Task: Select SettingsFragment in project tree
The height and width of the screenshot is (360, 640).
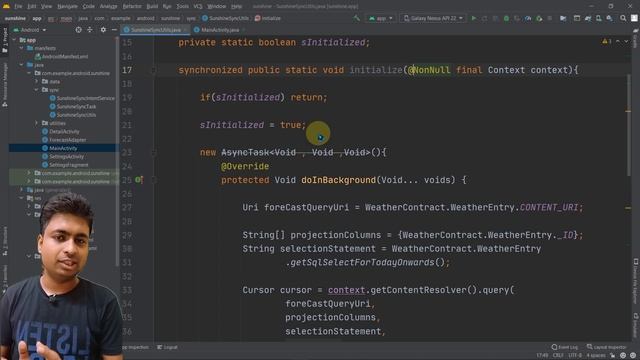Action: pos(65,165)
